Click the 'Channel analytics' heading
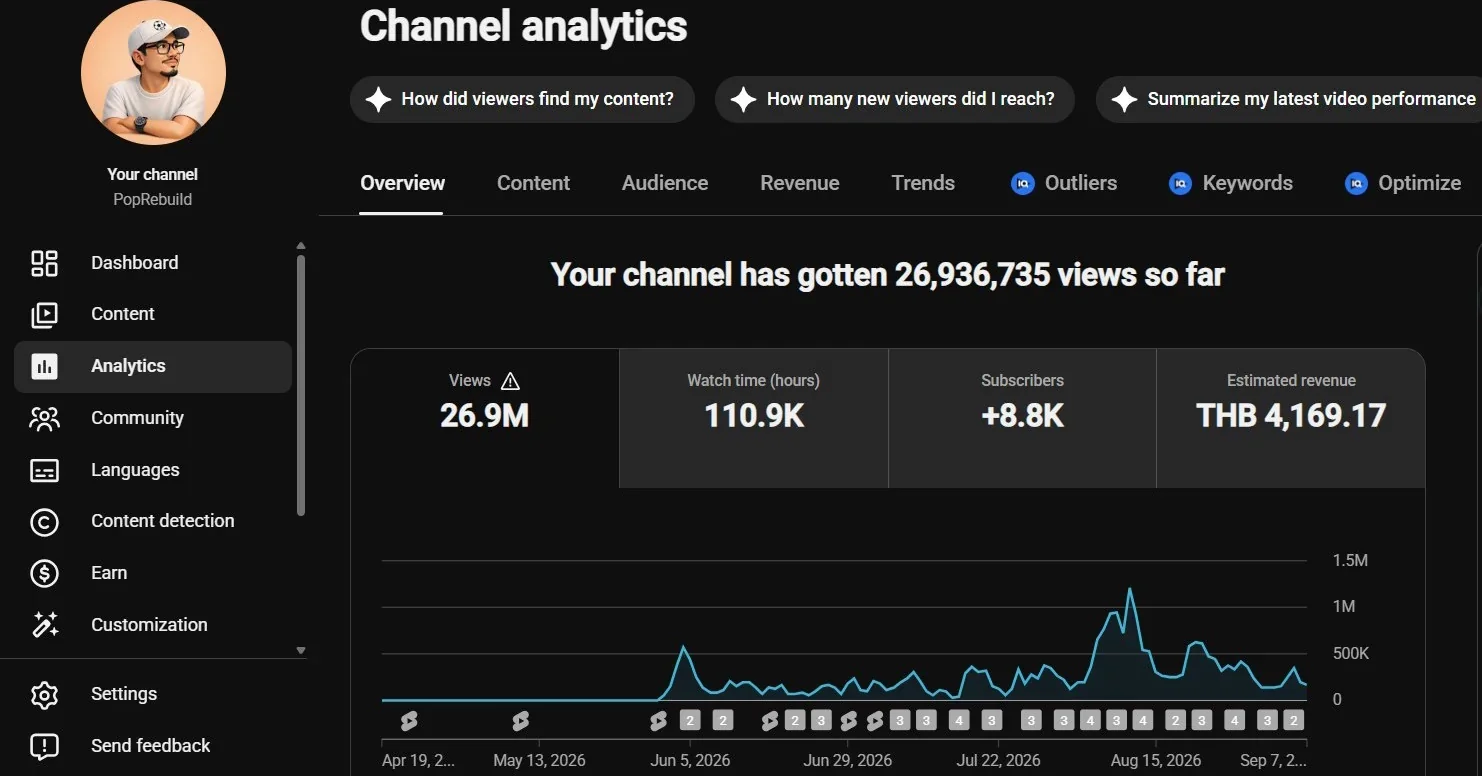Image resolution: width=1482 pixels, height=776 pixels. tap(523, 27)
